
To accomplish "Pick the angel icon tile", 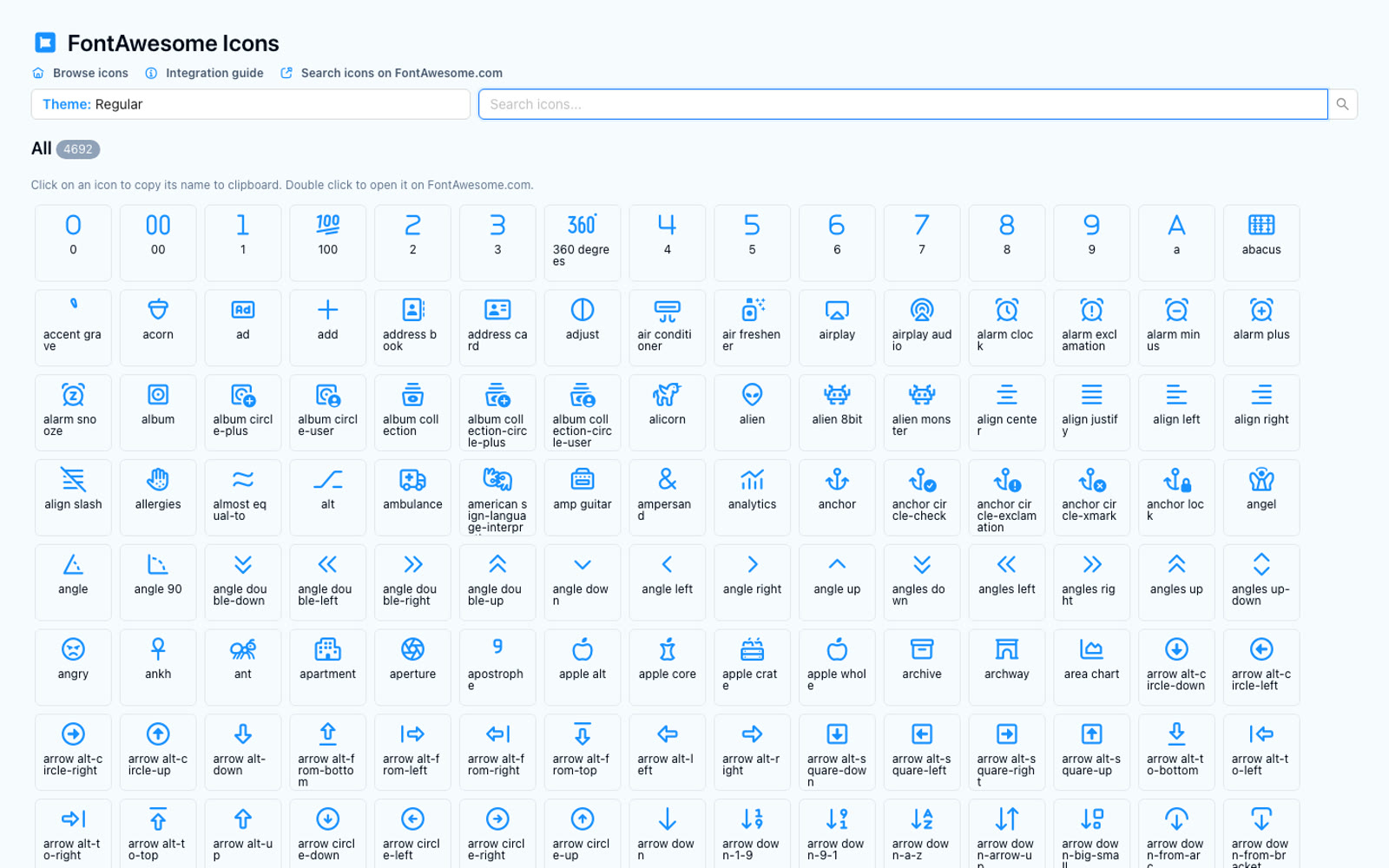I will tap(1261, 497).
